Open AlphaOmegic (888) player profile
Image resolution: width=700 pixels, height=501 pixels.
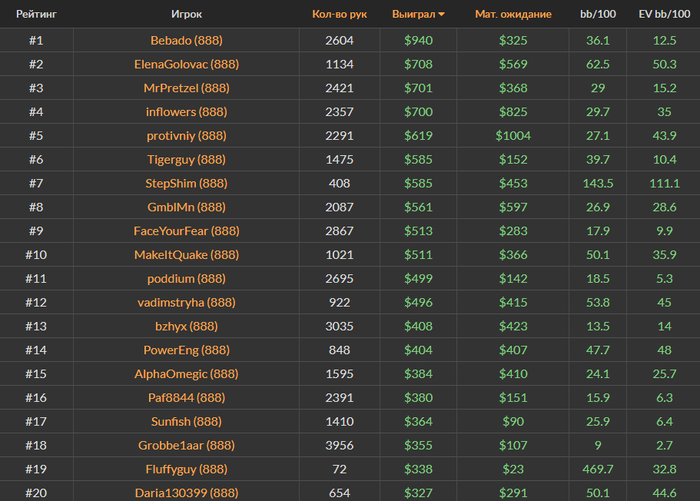click(186, 374)
